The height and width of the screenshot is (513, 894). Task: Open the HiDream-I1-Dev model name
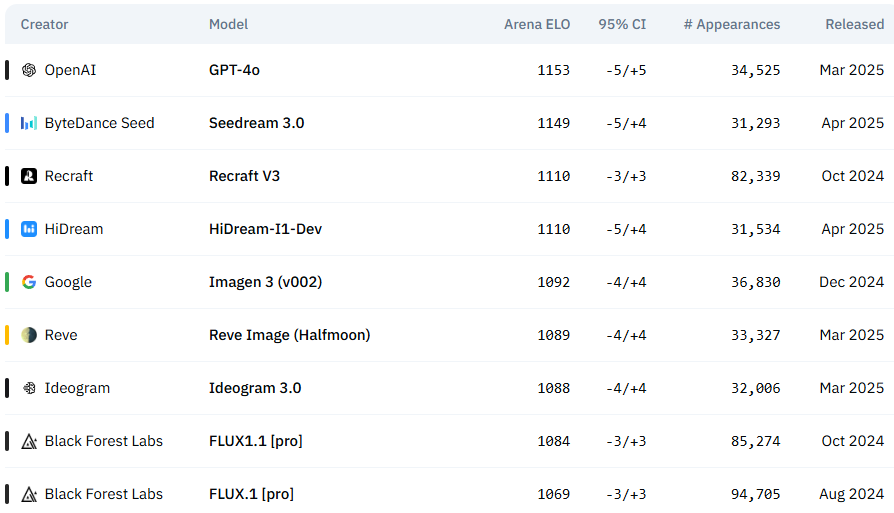pos(266,229)
